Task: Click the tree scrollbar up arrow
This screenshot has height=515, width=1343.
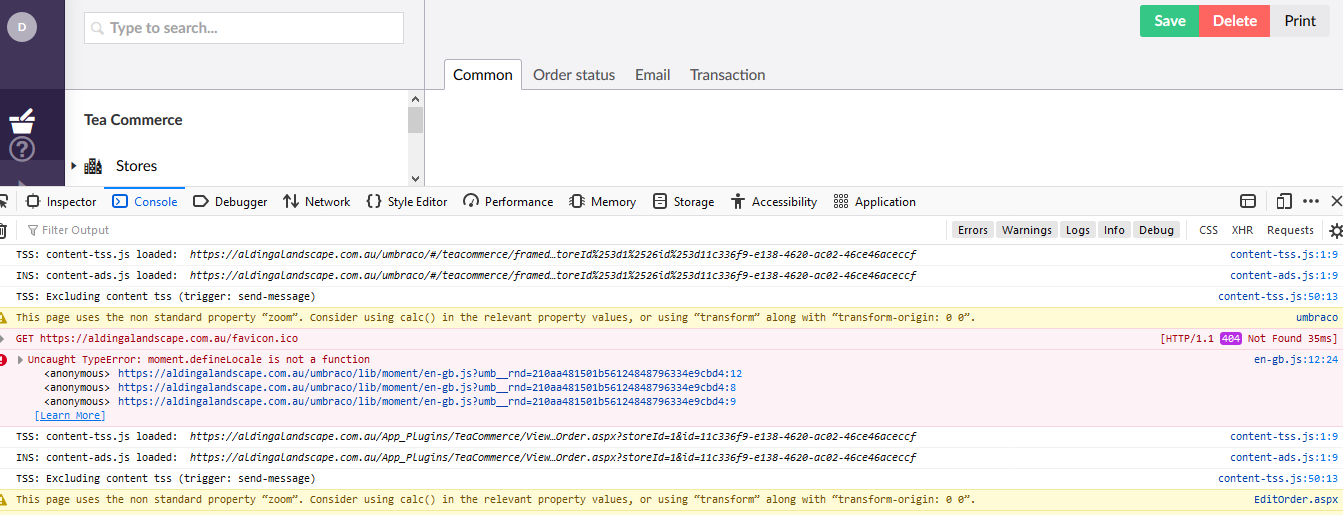Action: click(416, 98)
